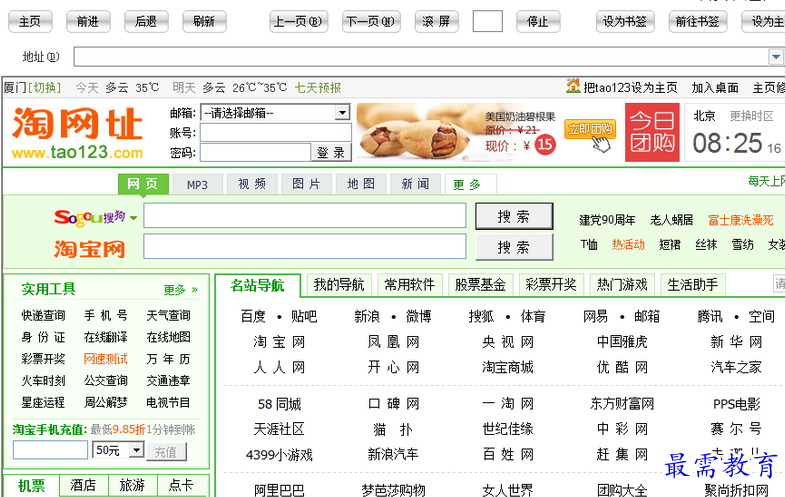786x497 pixels.
Task: Click the red 今日团购 icon
Action: [x=652, y=132]
